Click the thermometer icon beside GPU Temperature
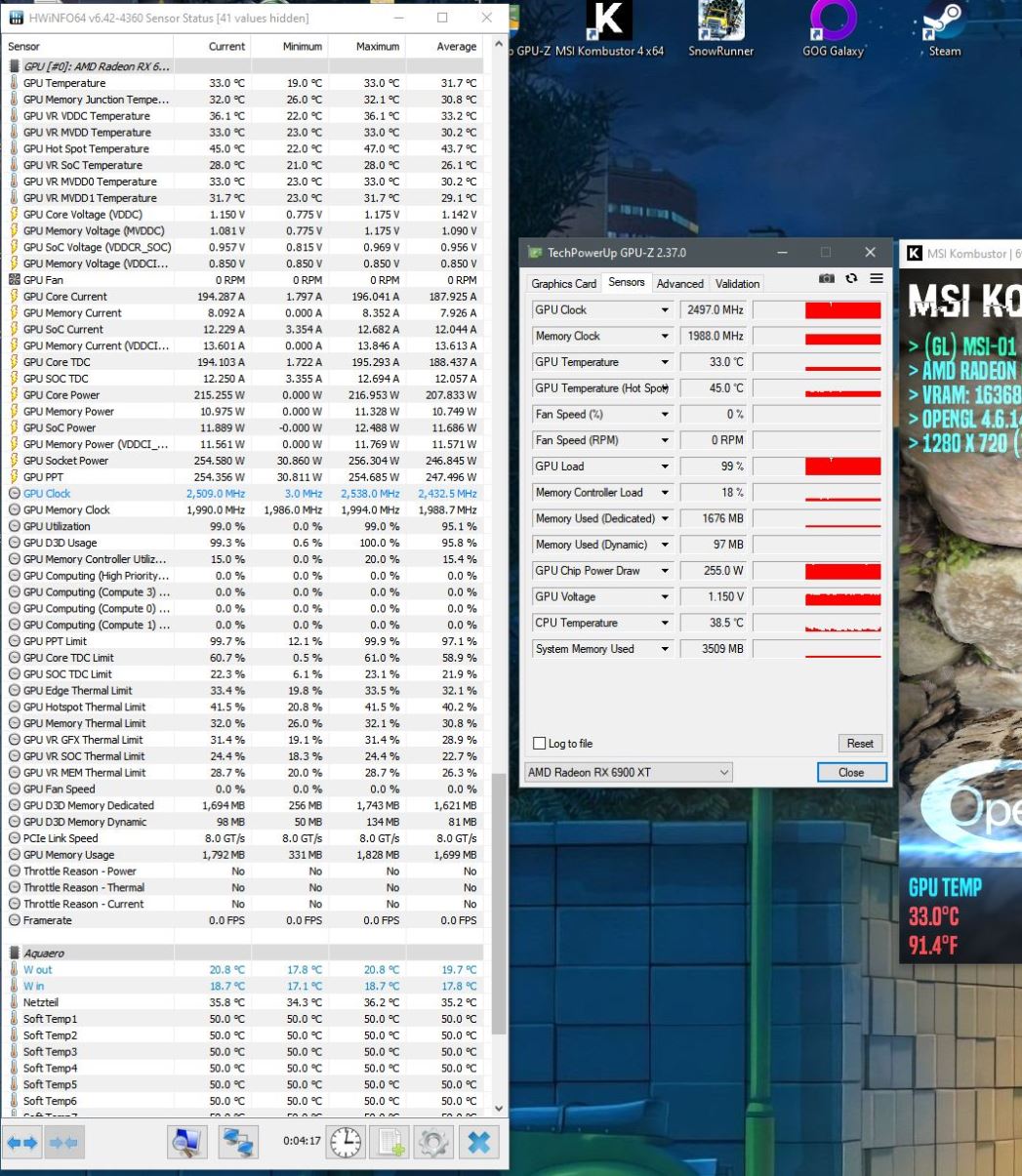 14,83
